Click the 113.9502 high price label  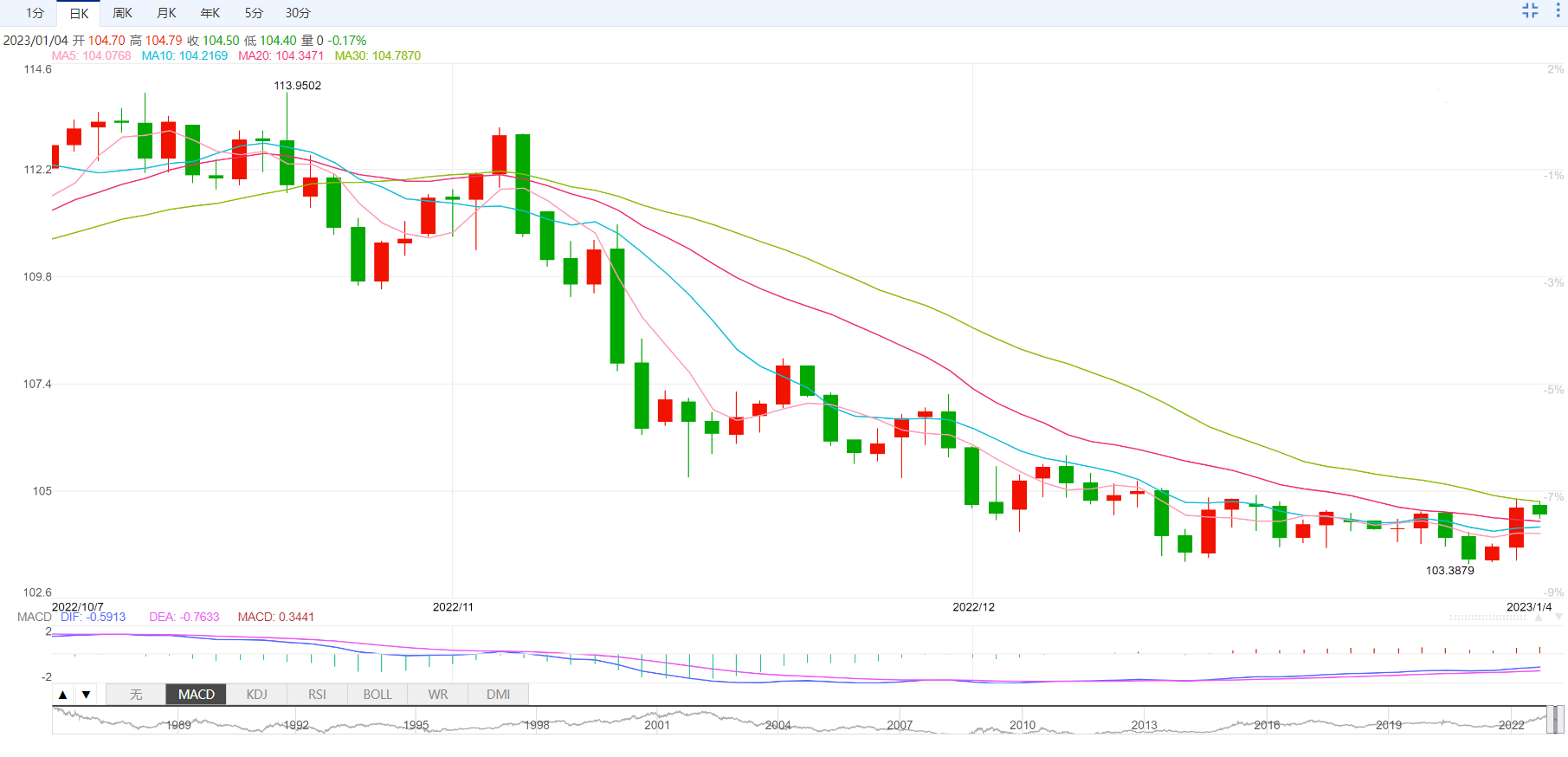(x=297, y=86)
